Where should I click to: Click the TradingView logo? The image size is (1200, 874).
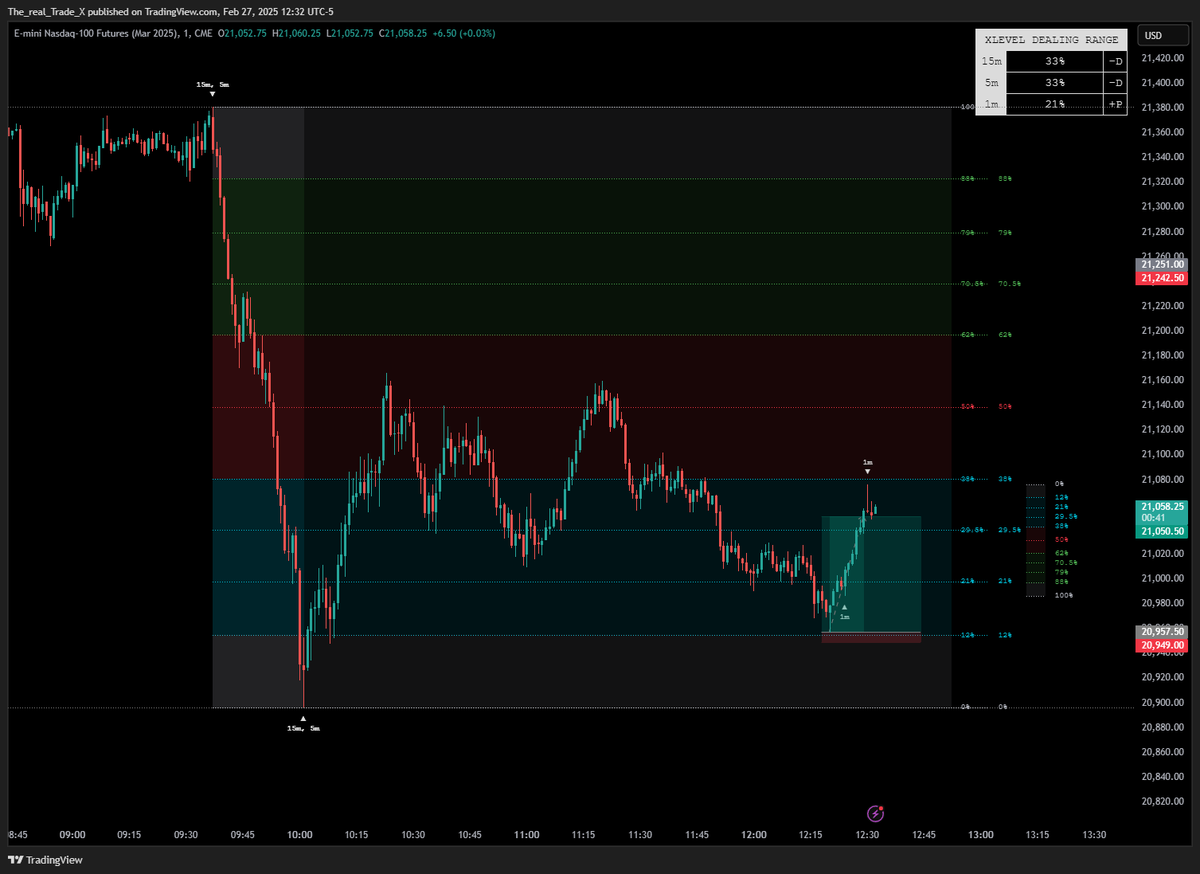46,860
